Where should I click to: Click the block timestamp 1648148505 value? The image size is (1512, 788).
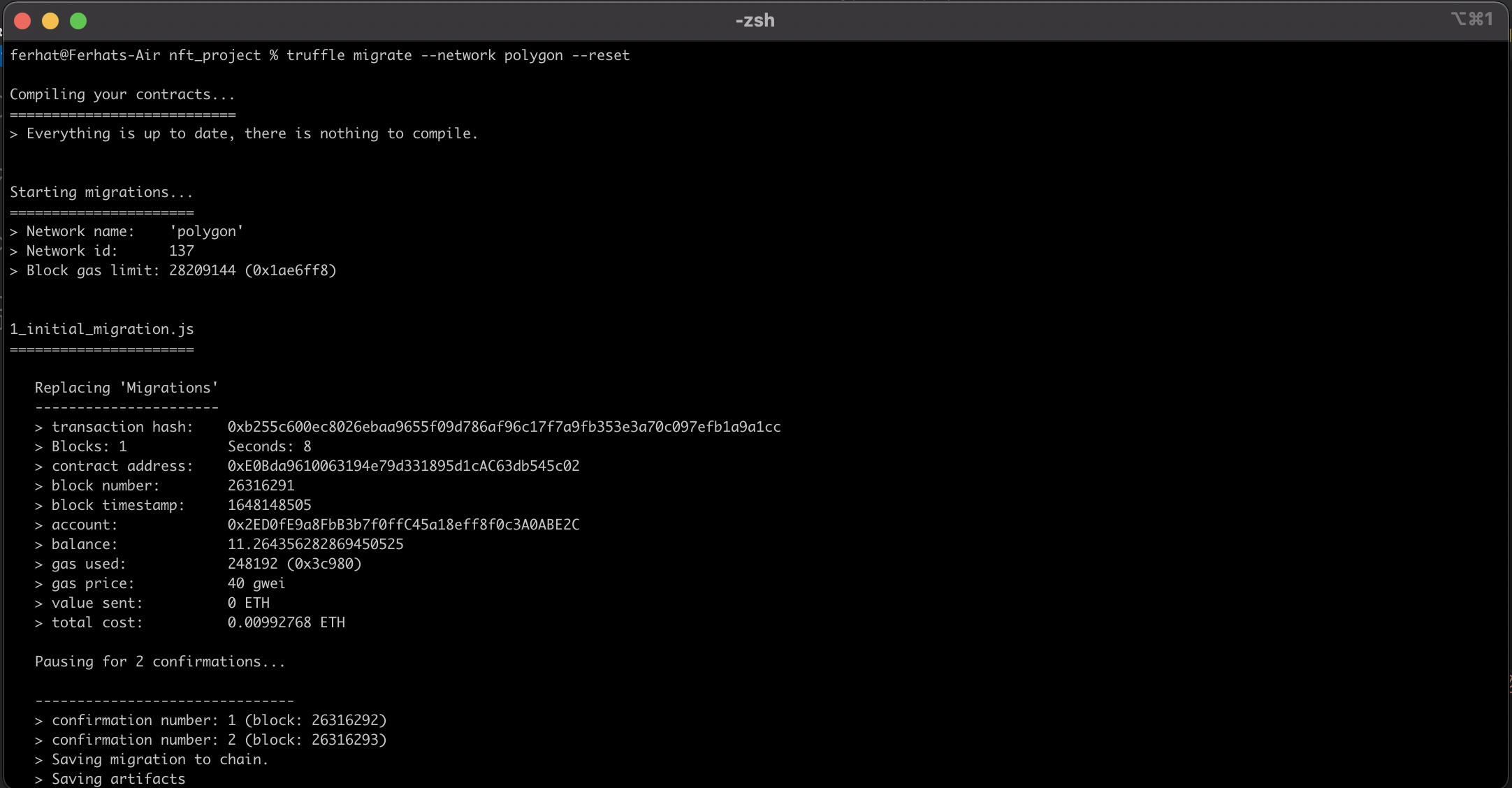pos(269,505)
